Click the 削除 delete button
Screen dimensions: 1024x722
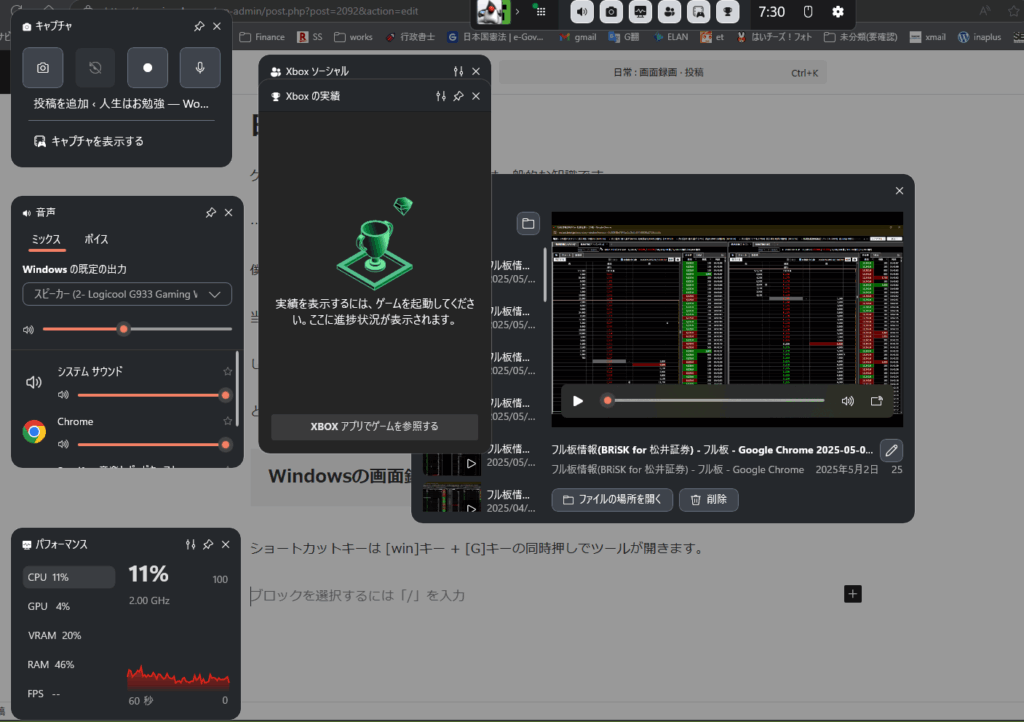tap(709, 499)
